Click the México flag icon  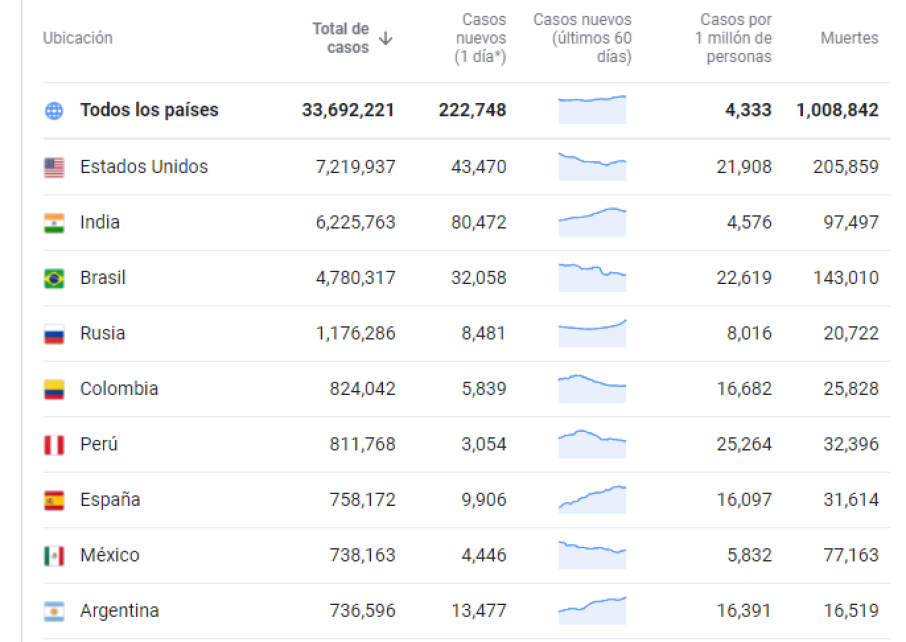[x=54, y=556]
